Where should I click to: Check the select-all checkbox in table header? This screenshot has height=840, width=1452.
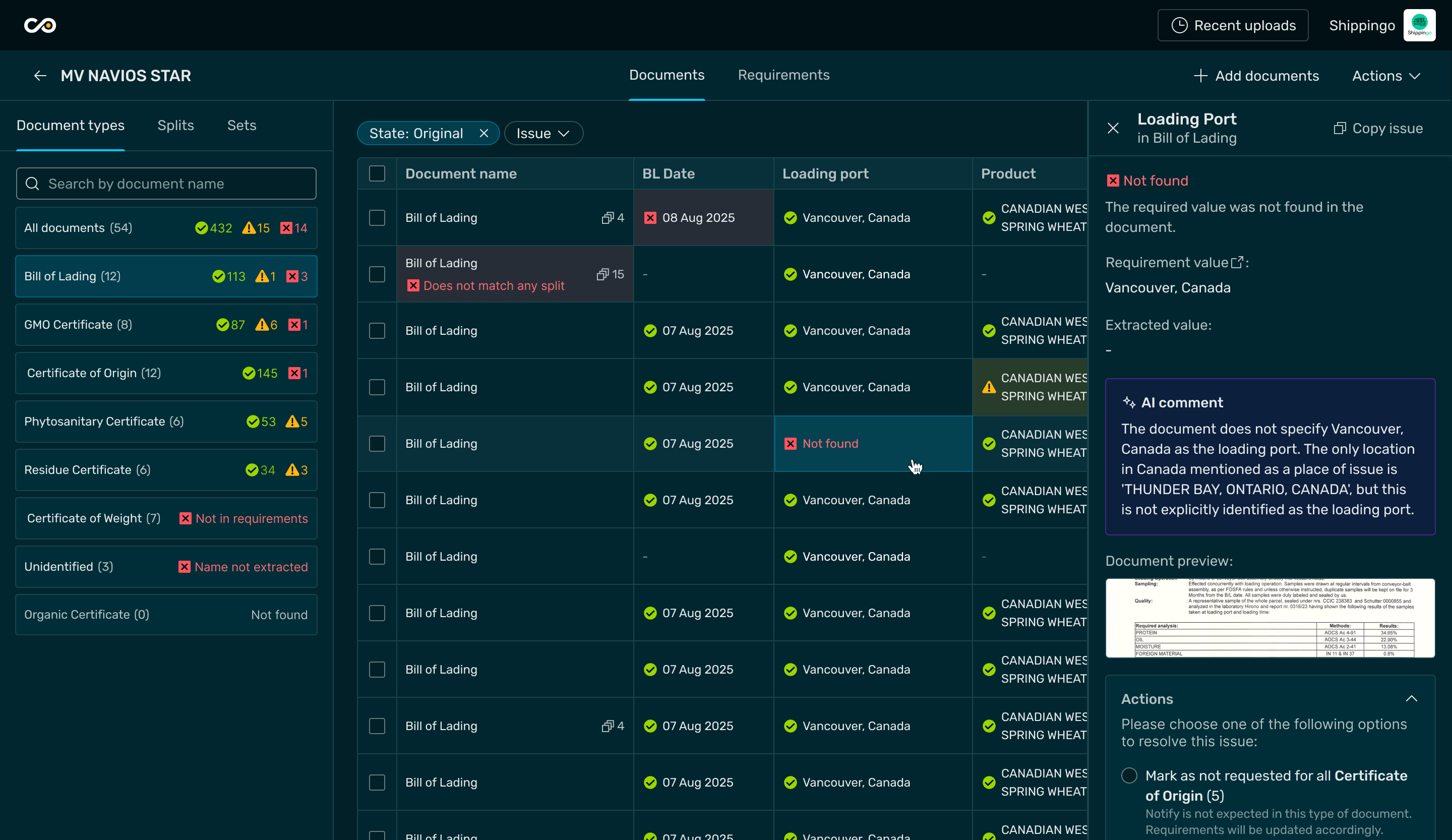point(377,173)
